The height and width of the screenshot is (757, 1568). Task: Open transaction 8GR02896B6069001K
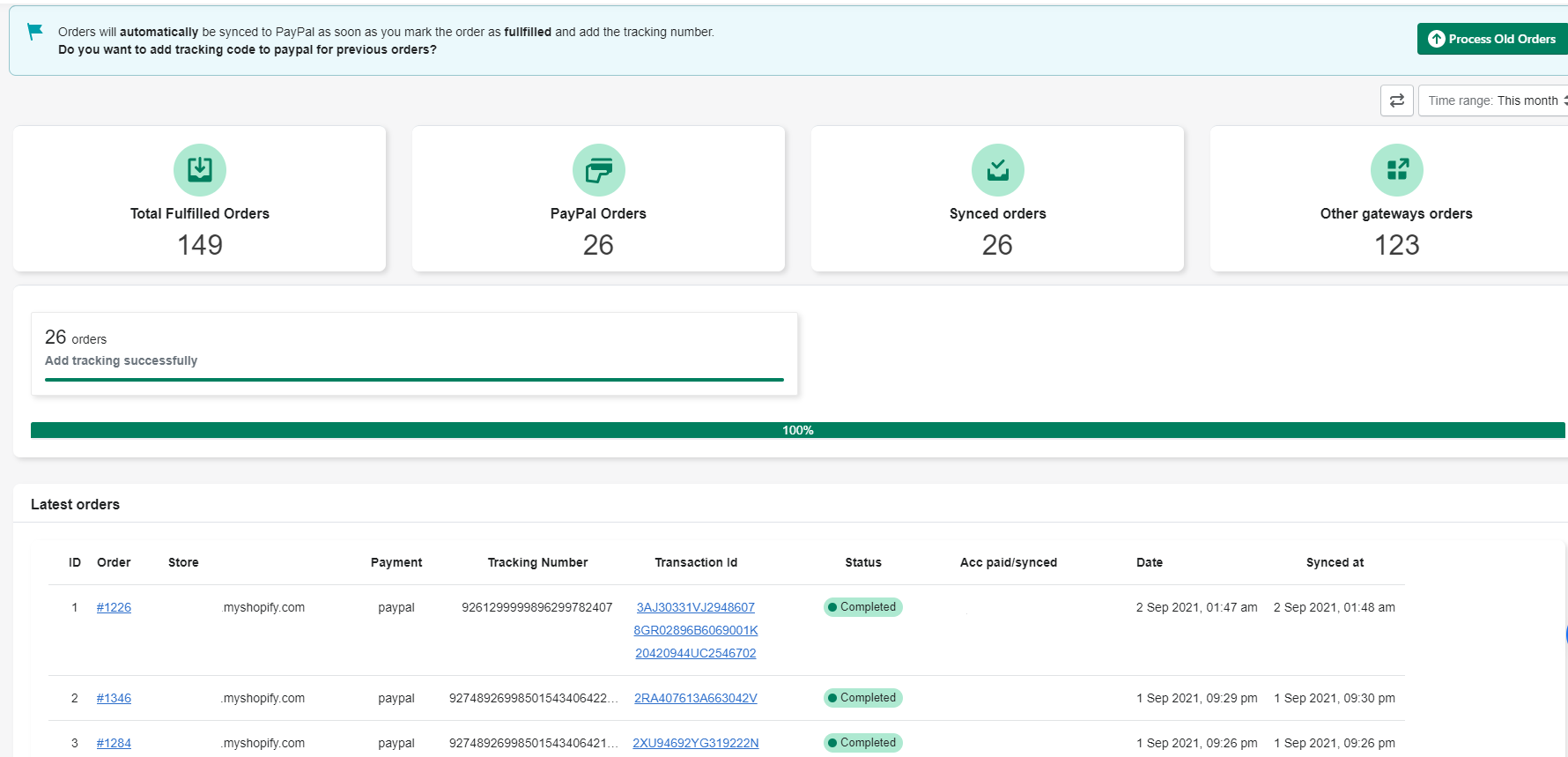696,630
